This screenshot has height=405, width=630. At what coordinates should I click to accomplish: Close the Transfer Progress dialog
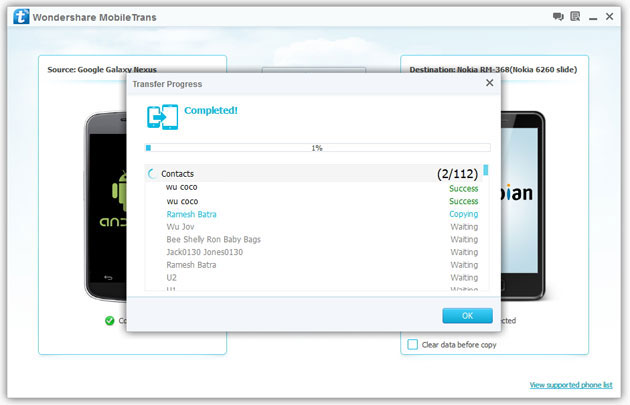coord(489,83)
